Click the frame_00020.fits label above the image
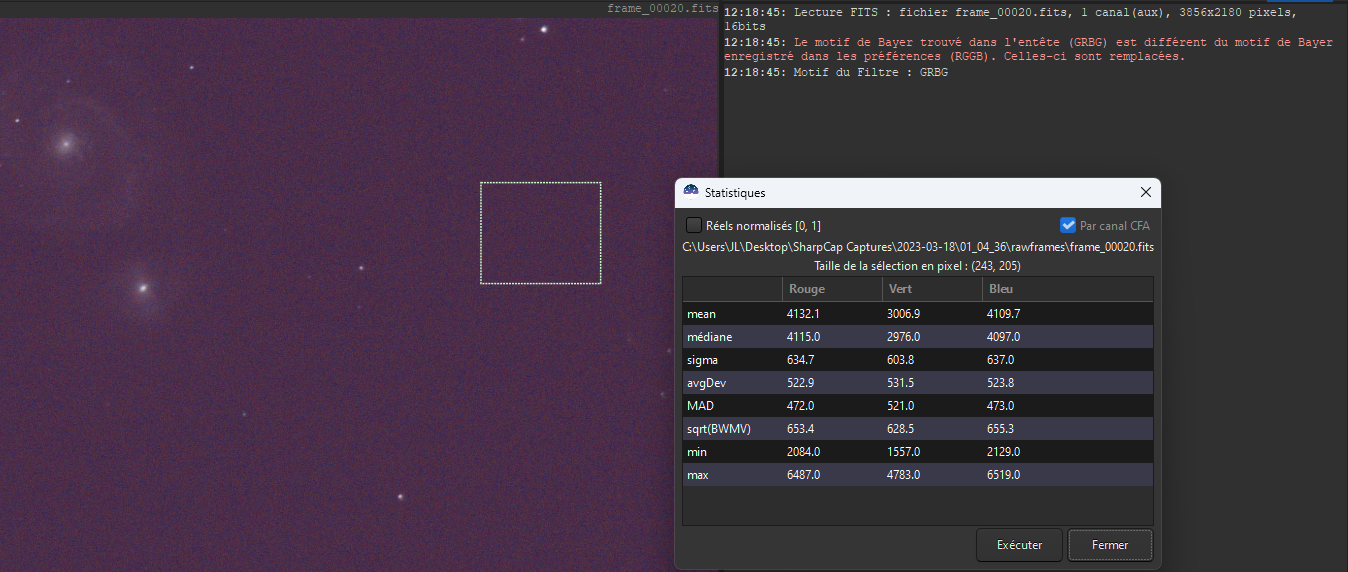This screenshot has height=572, width=1348. pos(662,8)
